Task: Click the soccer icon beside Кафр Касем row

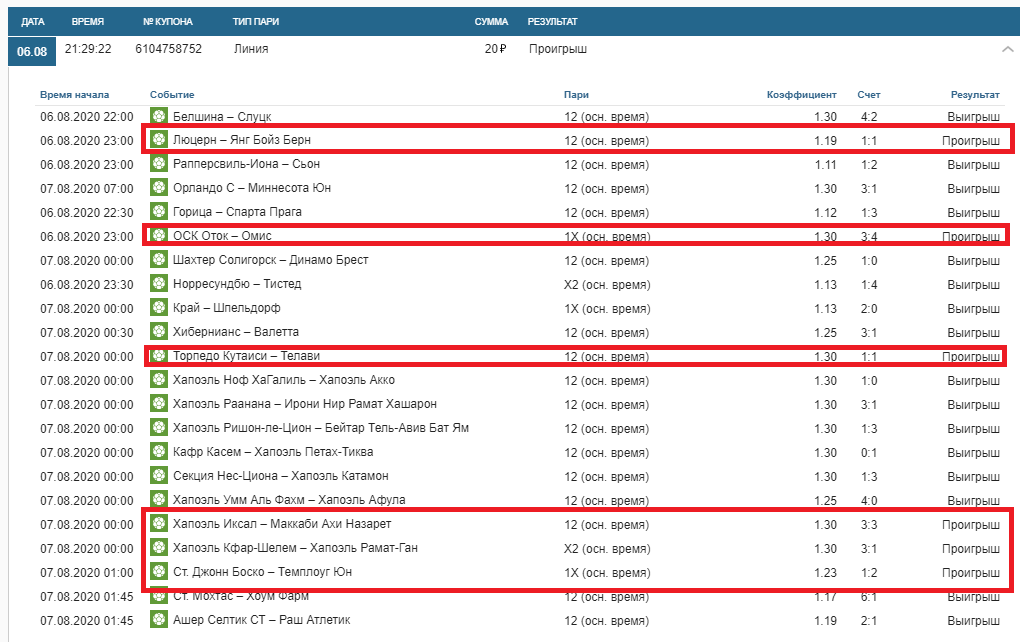Action: click(159, 452)
